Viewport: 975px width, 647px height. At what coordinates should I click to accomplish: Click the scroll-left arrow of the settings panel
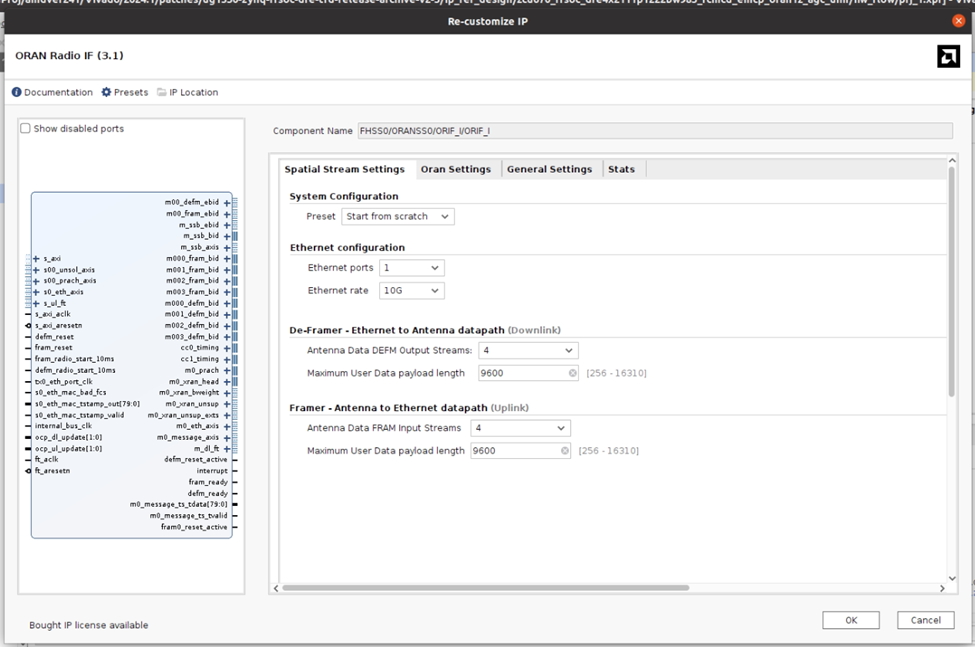(x=276, y=588)
